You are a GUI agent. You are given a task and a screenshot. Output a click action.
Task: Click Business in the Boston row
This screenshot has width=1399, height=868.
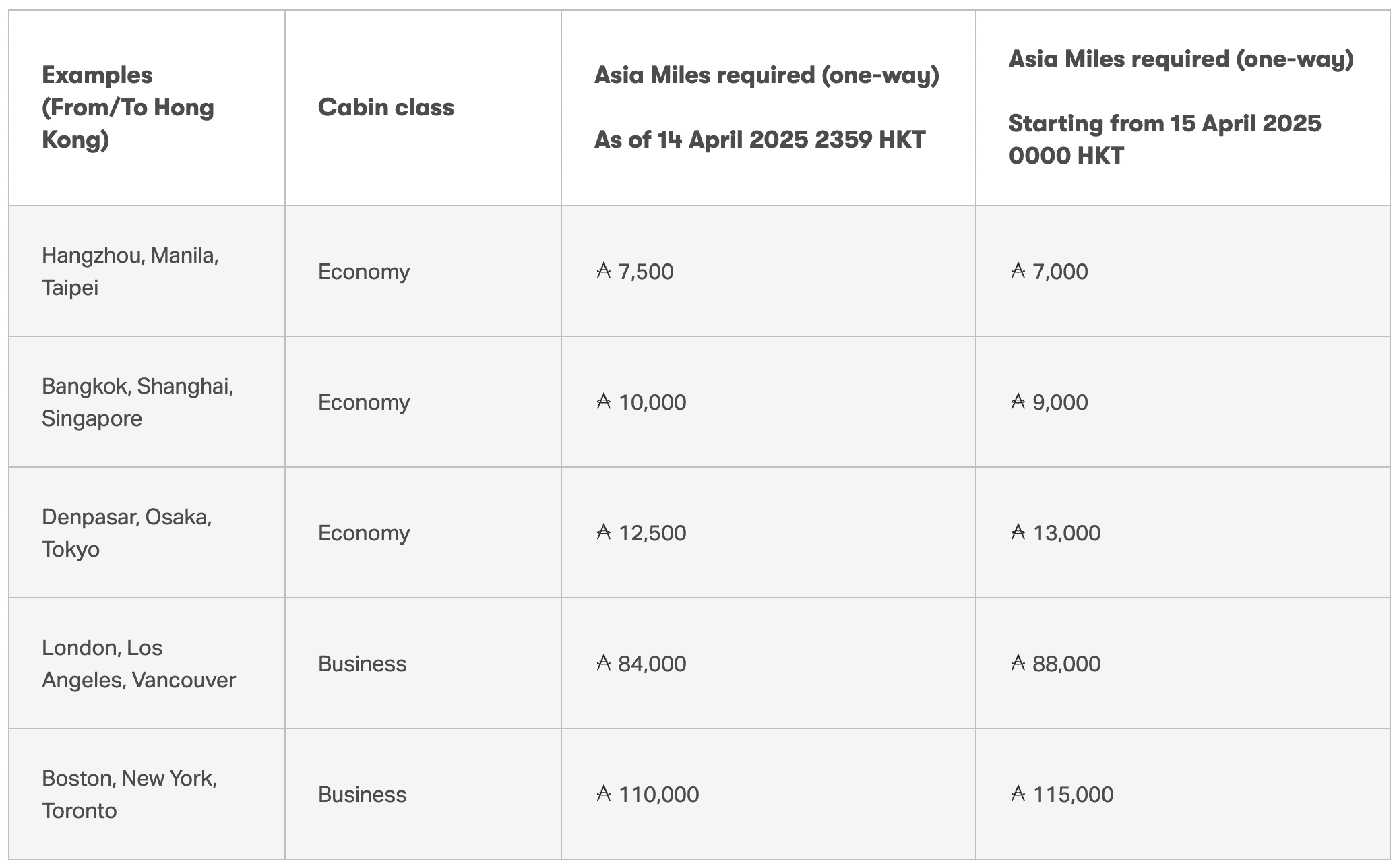(x=362, y=795)
